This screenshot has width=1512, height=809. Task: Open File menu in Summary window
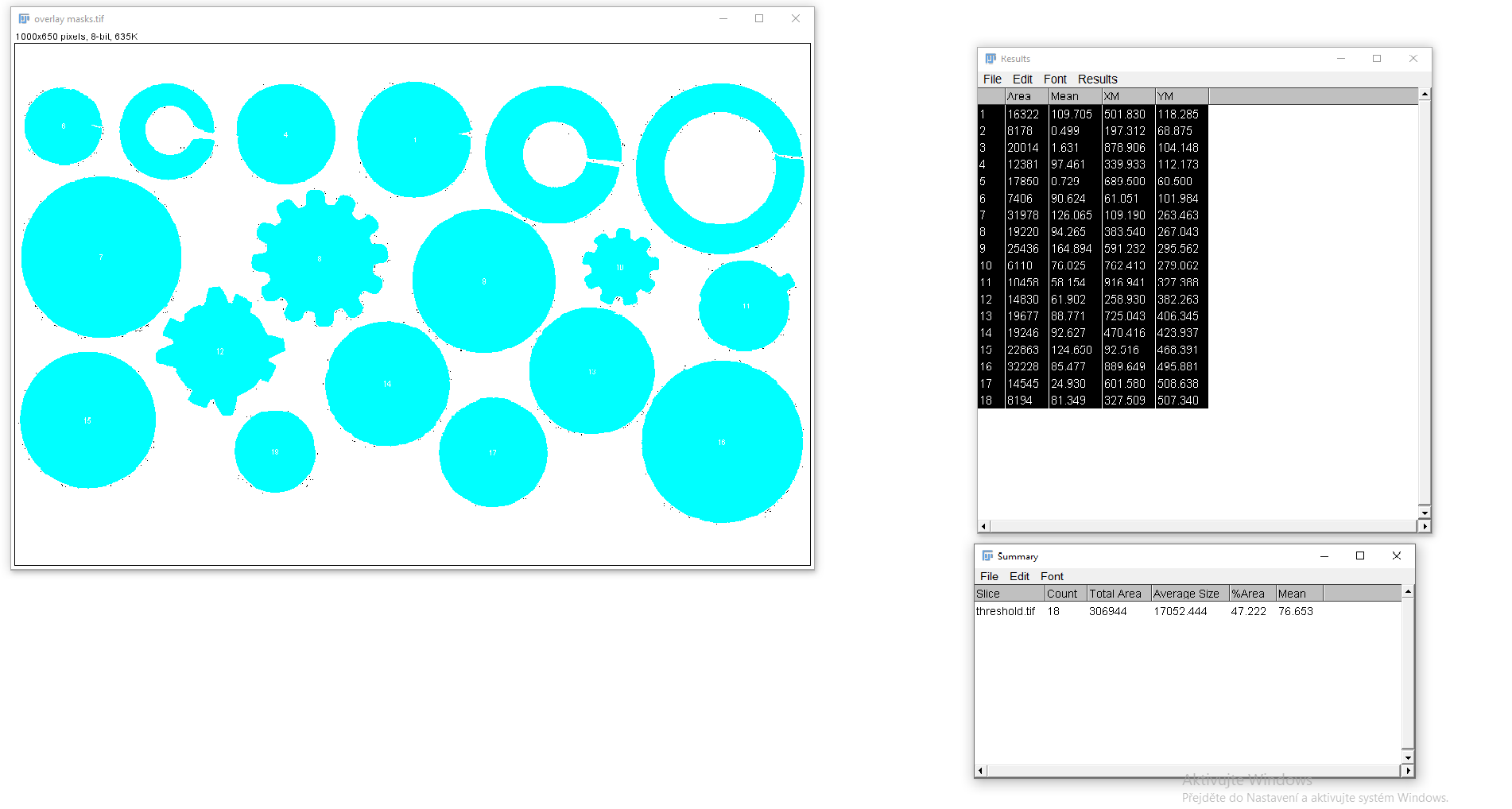click(x=989, y=577)
